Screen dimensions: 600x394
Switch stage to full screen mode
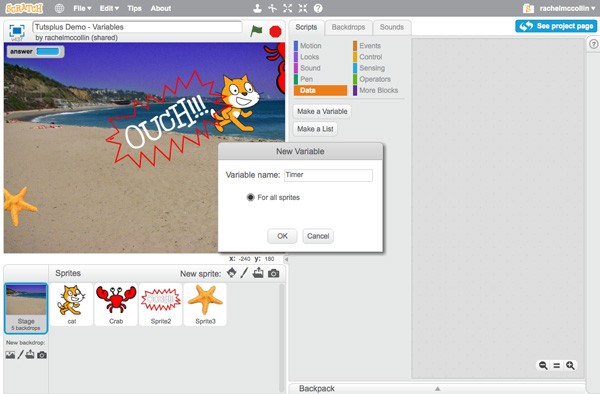[17, 31]
